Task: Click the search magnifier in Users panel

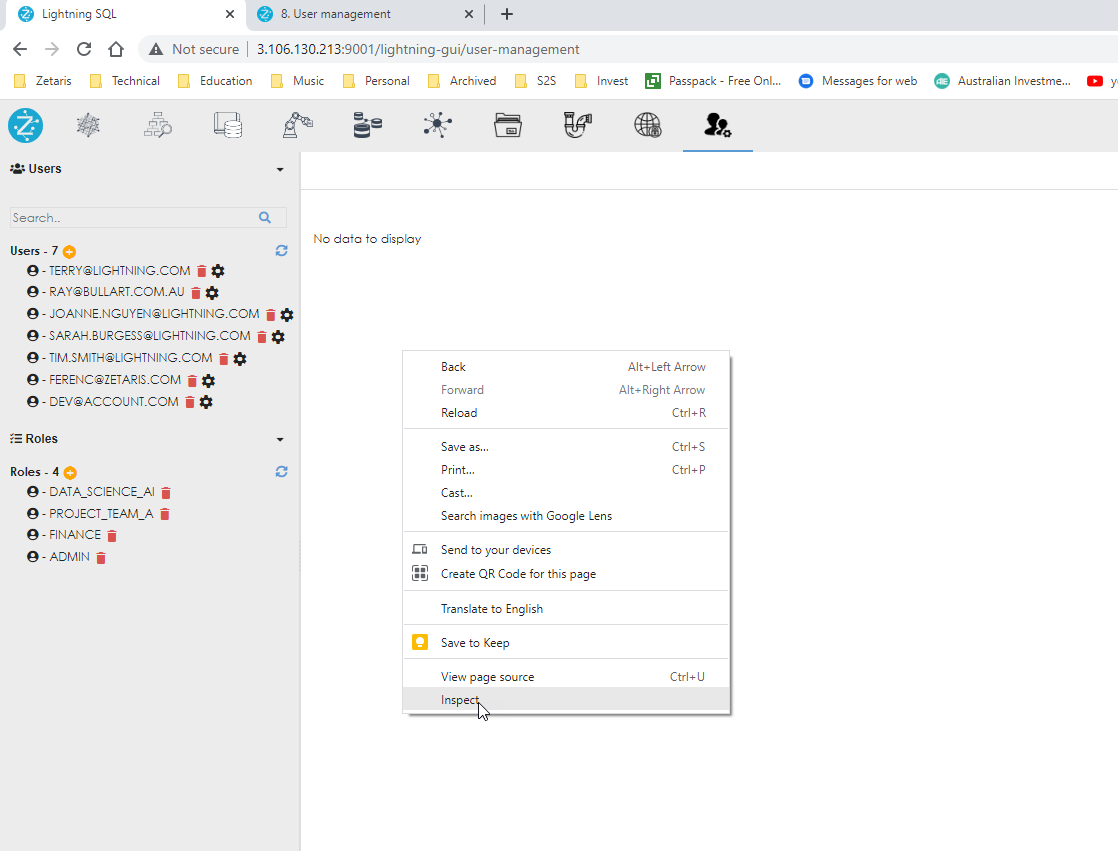Action: 265,218
